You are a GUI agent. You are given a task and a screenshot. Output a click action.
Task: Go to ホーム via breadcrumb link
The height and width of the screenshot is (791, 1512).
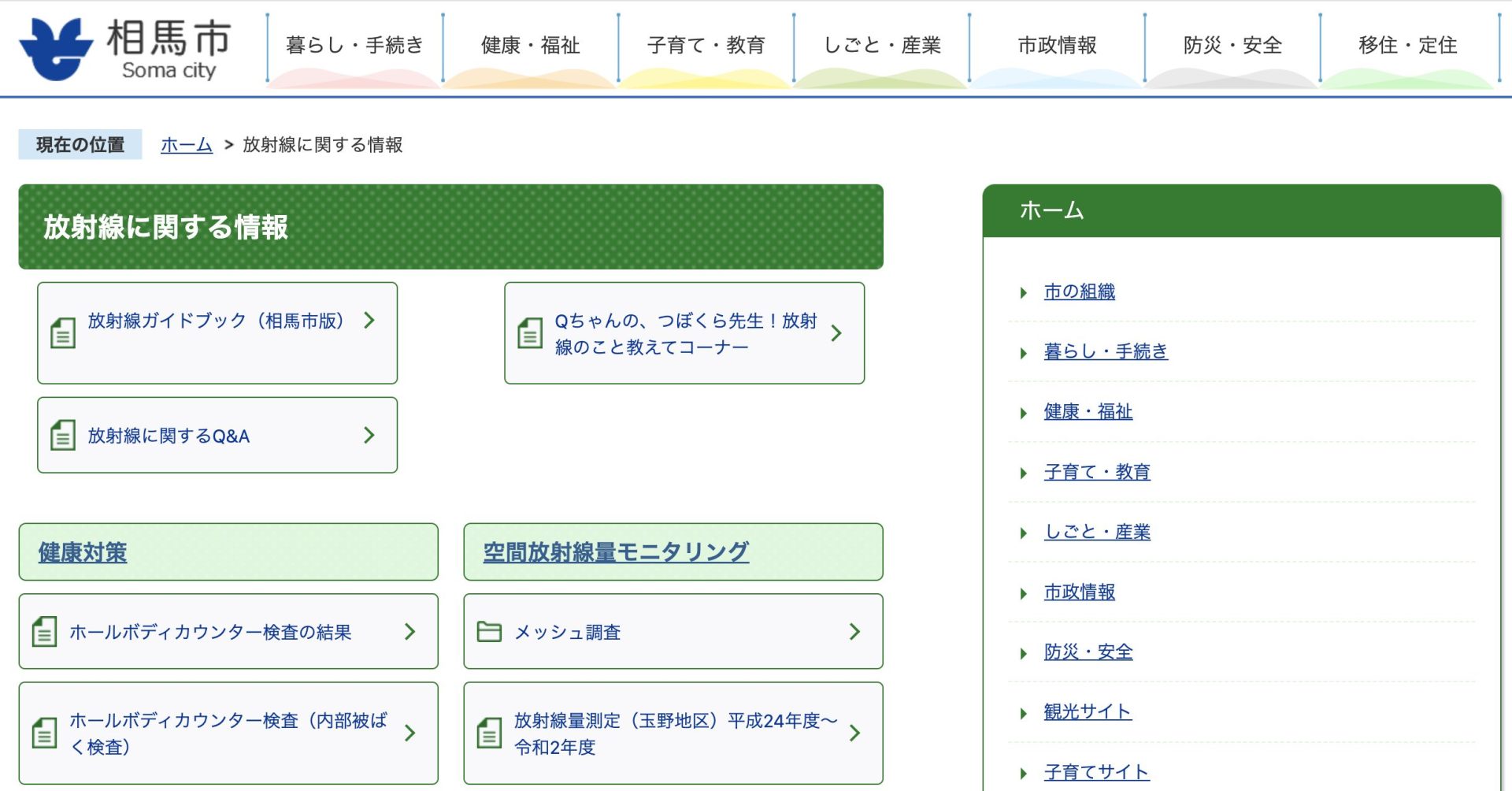tap(187, 145)
